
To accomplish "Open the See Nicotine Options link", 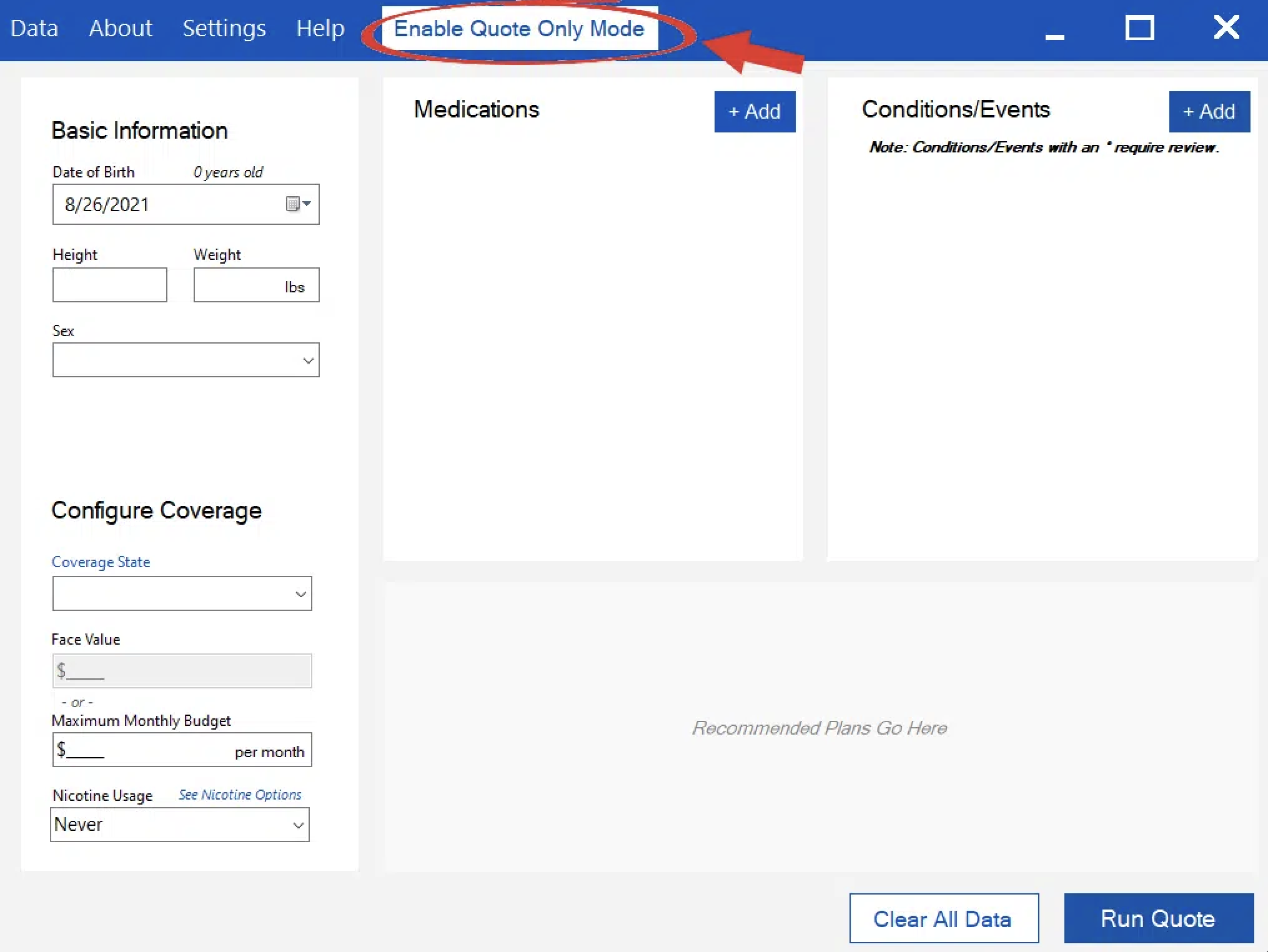I will click(240, 795).
